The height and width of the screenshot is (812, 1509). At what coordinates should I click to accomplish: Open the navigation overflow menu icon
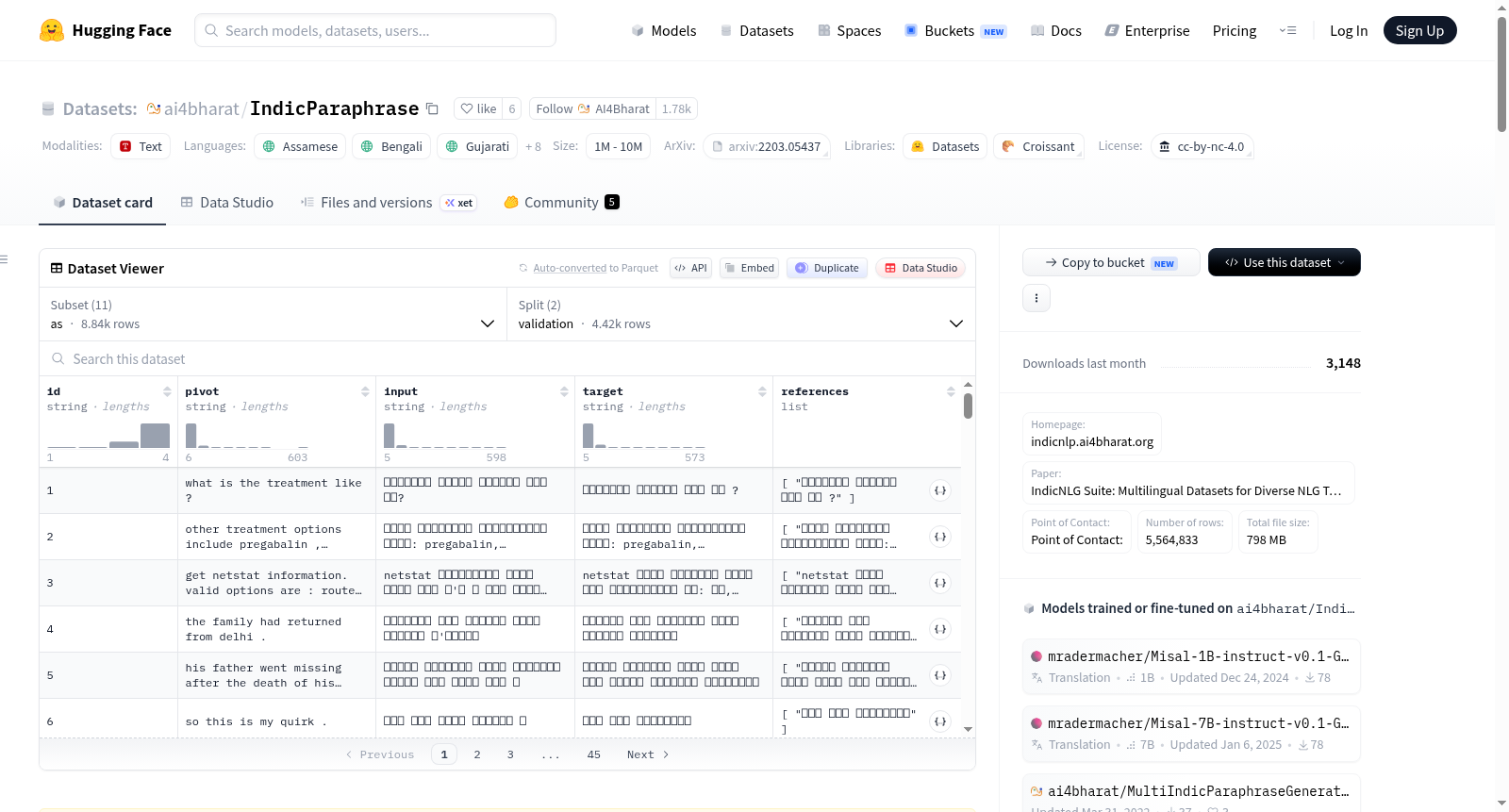point(1287,30)
